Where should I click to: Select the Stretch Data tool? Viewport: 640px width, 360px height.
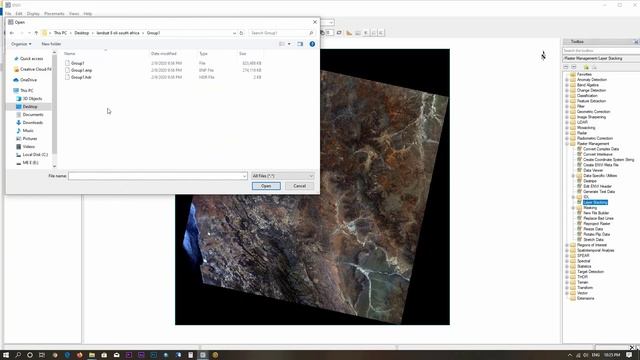point(593,240)
